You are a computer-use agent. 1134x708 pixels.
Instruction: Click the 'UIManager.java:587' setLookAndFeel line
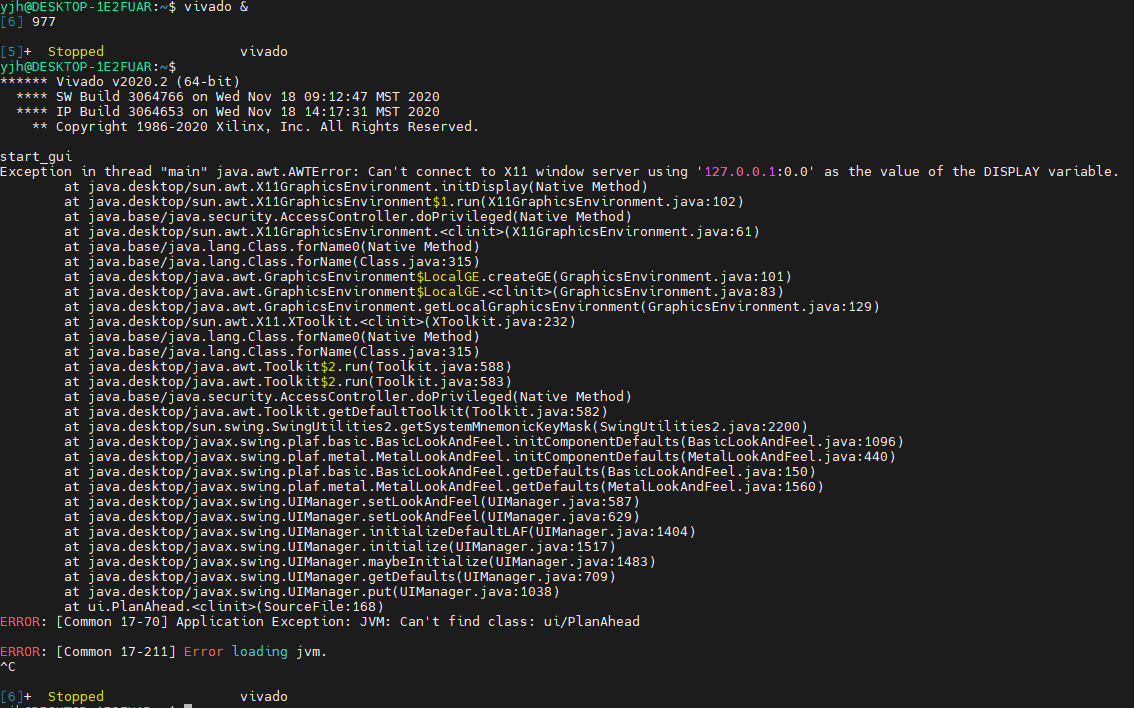pyautogui.click(x=351, y=502)
